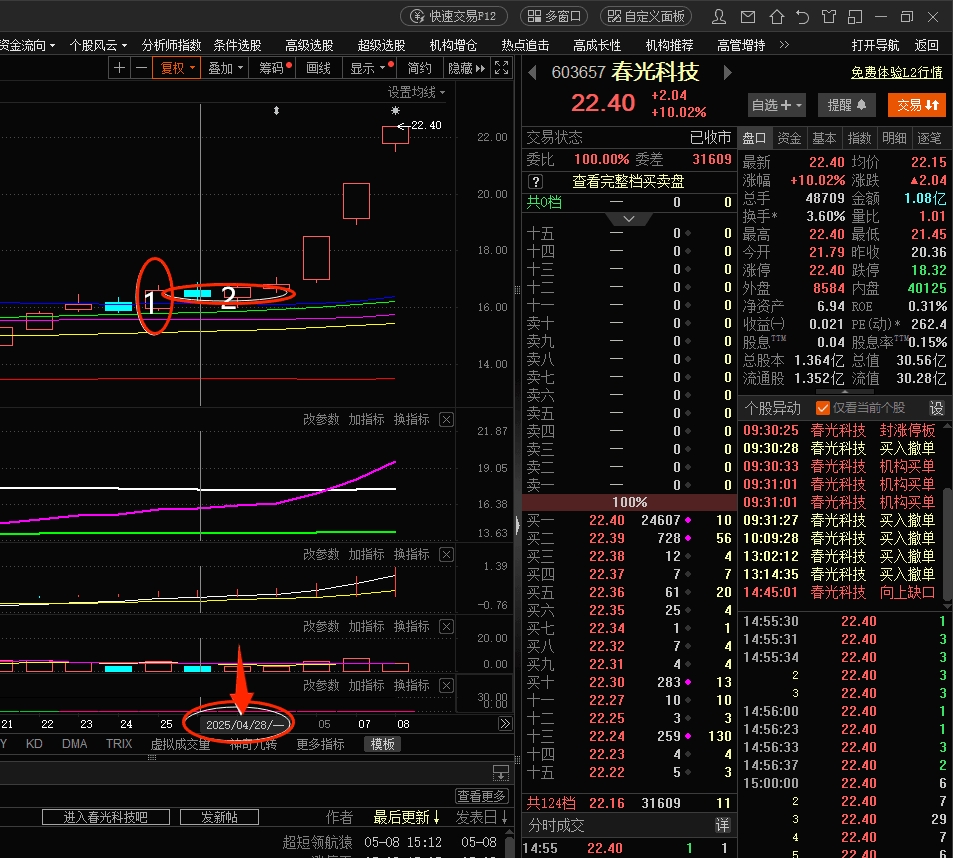Open 设 settings for 个股异动

[x=936, y=408]
